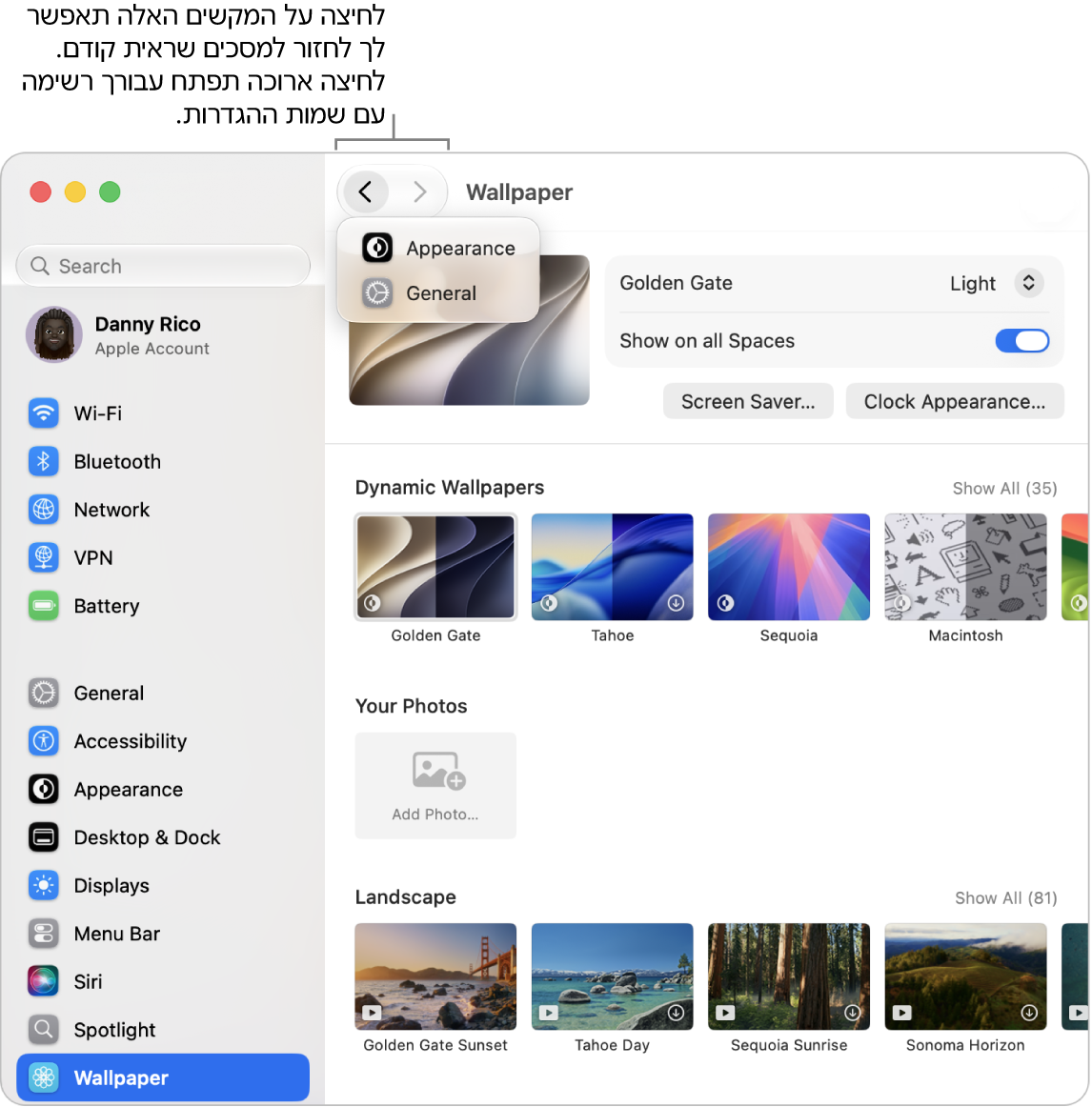
Task: Choose Appearance from the history popup
Action: (x=438, y=249)
